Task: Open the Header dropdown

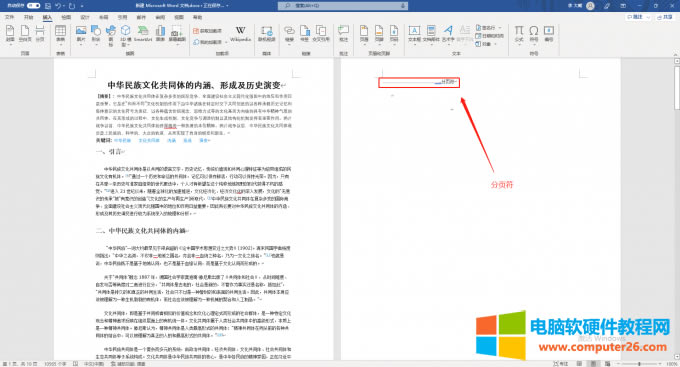Action: (364, 34)
